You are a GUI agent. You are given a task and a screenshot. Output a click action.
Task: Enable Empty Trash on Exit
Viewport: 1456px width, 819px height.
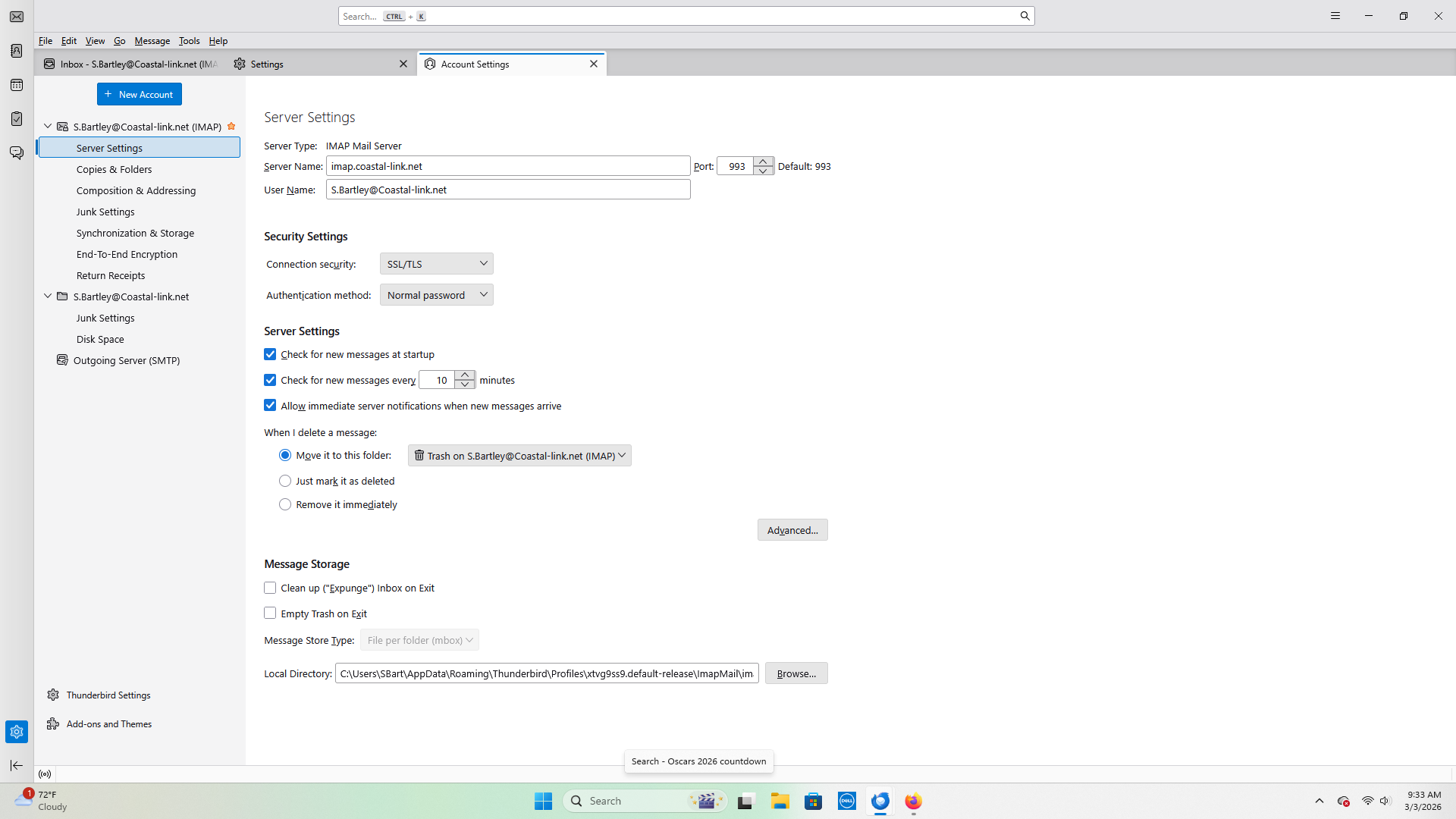[x=270, y=613]
